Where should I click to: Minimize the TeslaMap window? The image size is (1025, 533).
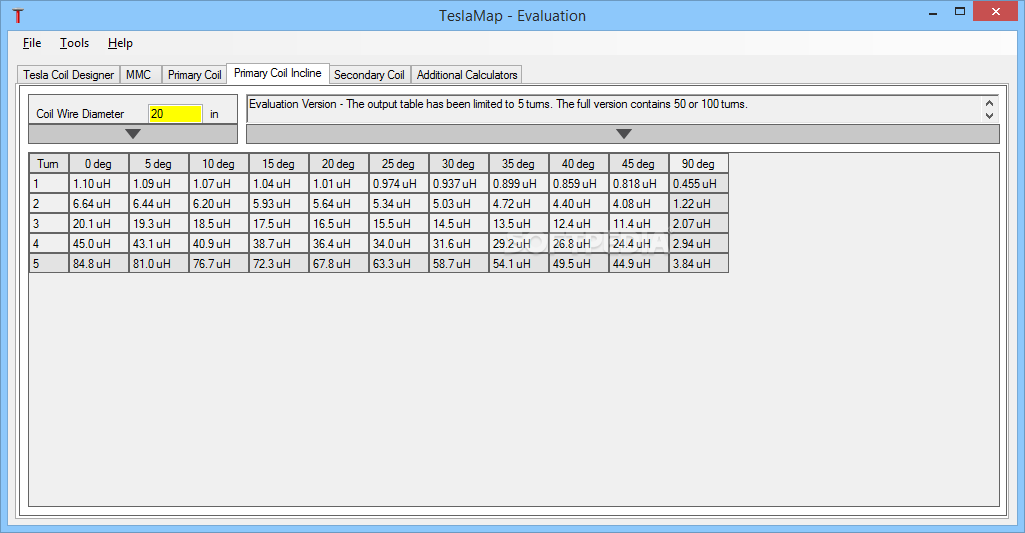[933, 12]
